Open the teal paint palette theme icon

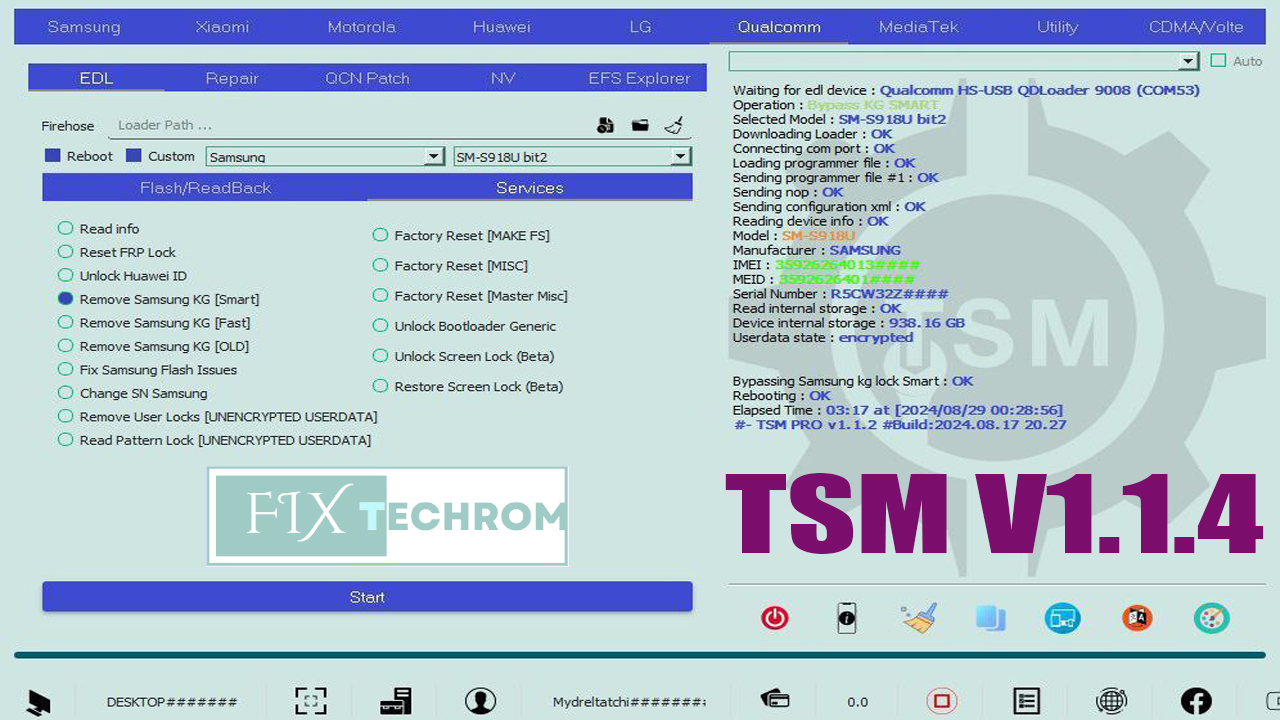click(x=1211, y=618)
